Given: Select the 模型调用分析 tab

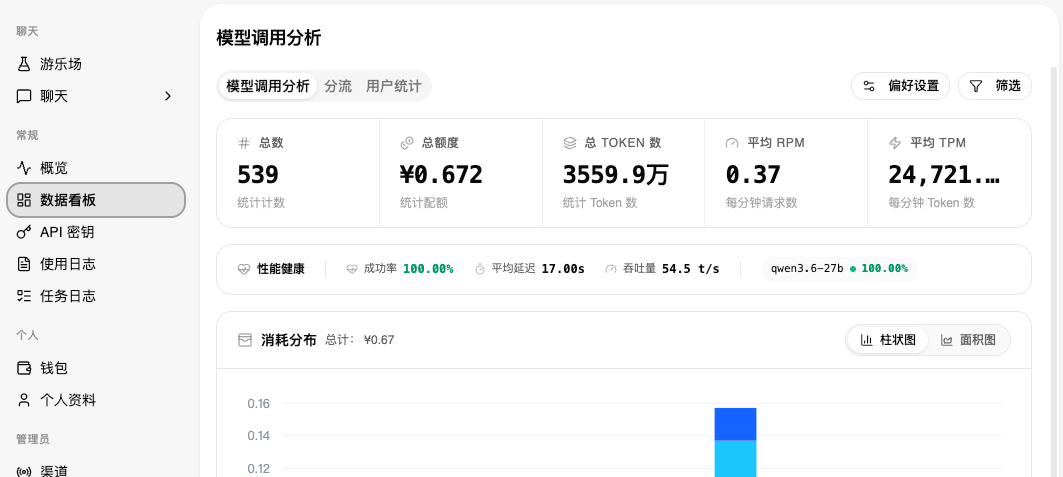Looking at the screenshot, I should coord(268,86).
